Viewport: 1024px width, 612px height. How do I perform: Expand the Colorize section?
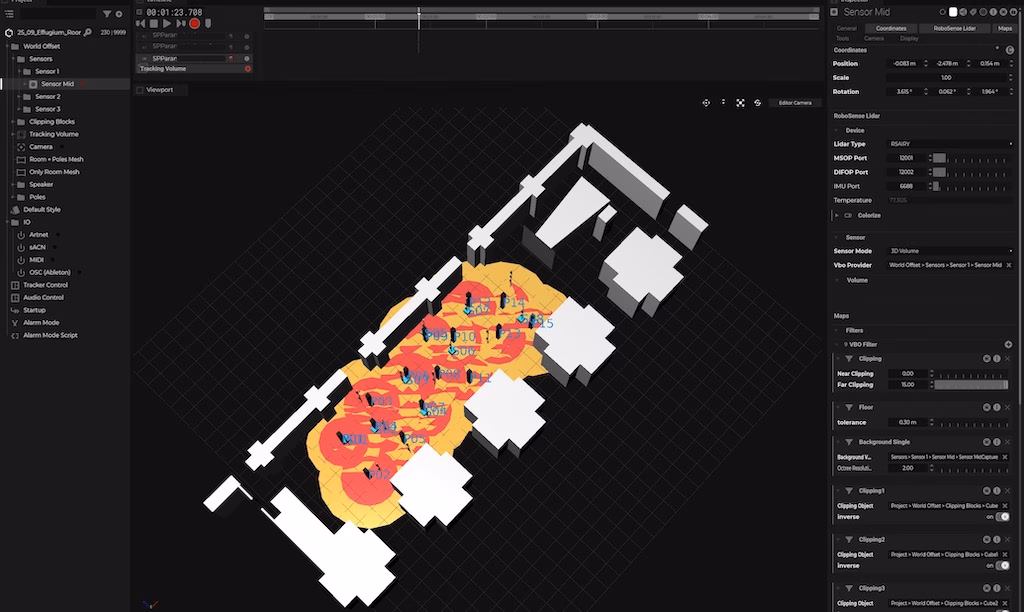pos(836,215)
